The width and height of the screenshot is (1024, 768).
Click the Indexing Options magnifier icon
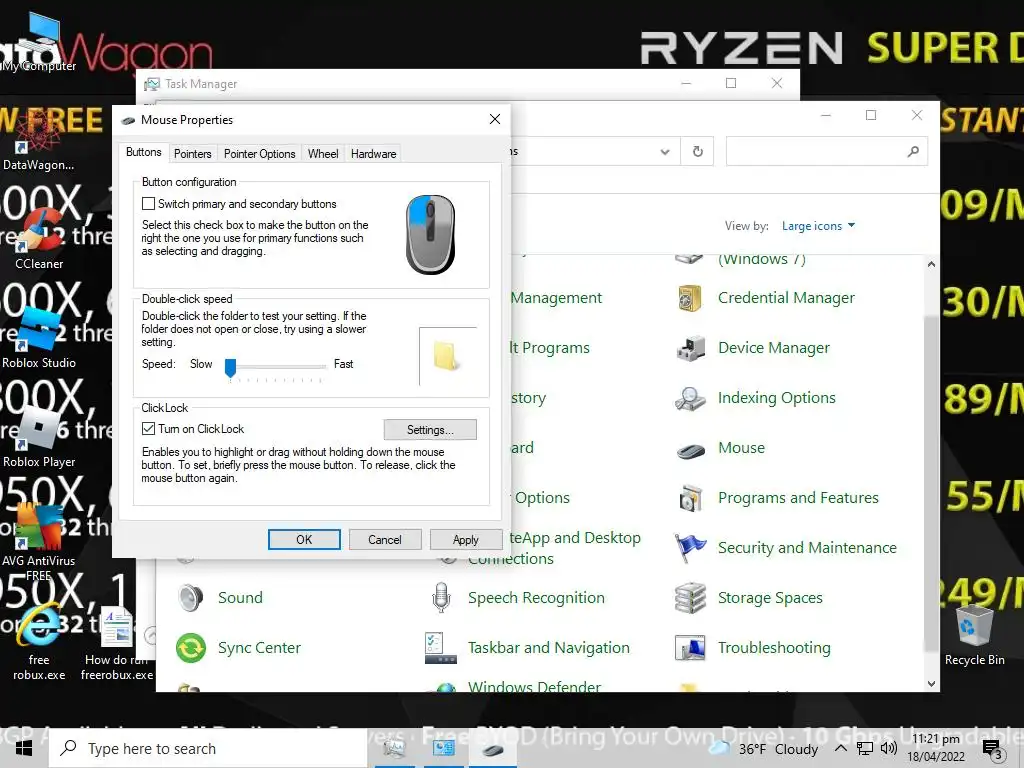coord(690,398)
